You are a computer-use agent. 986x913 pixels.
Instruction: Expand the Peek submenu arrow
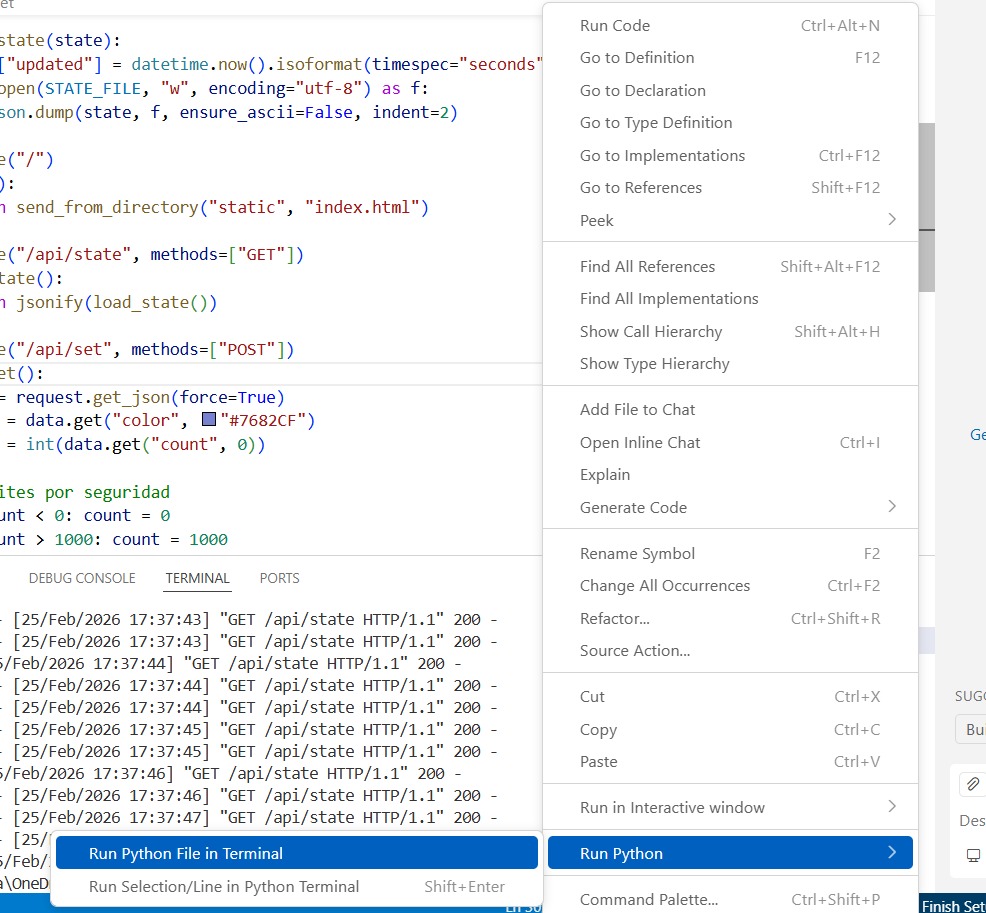(x=892, y=220)
